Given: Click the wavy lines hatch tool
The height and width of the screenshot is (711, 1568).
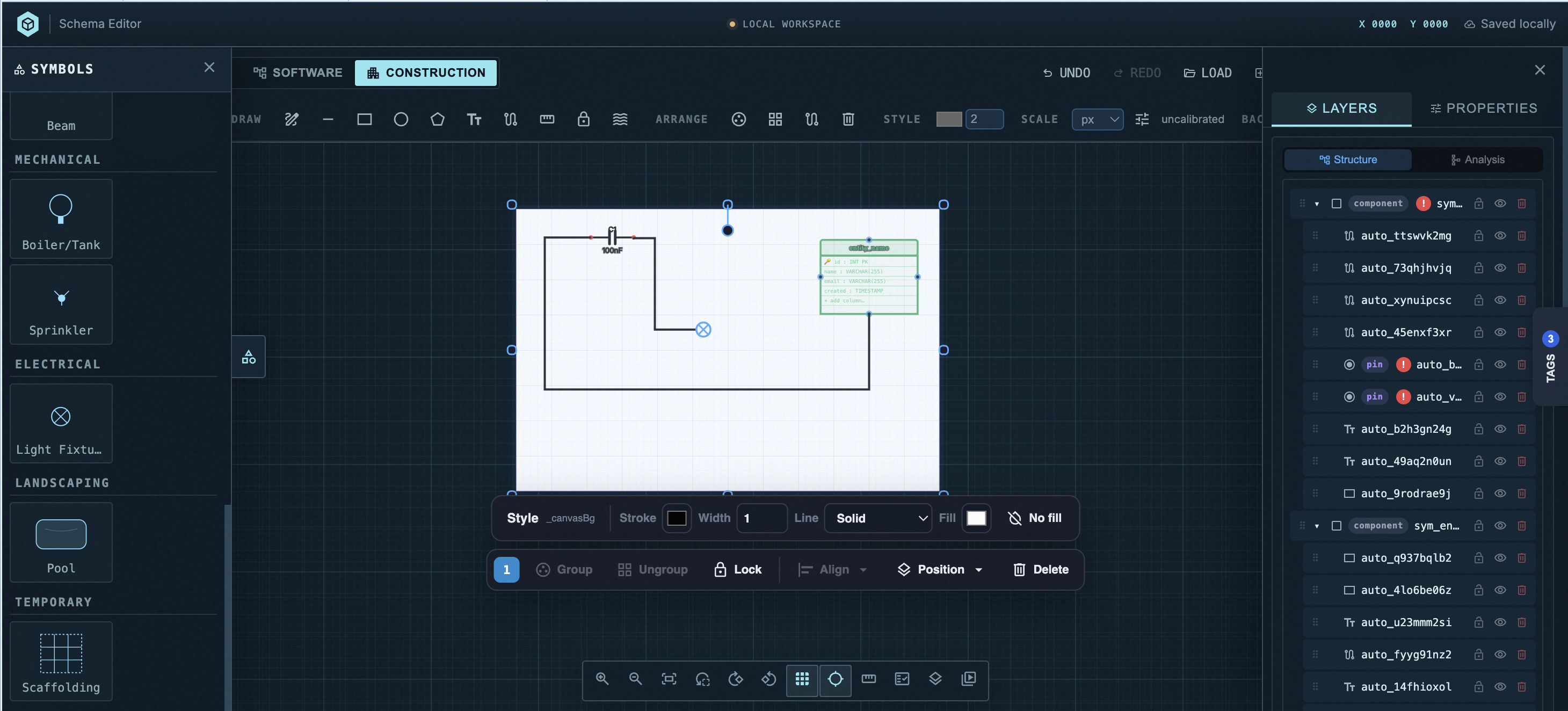Looking at the screenshot, I should [x=620, y=119].
